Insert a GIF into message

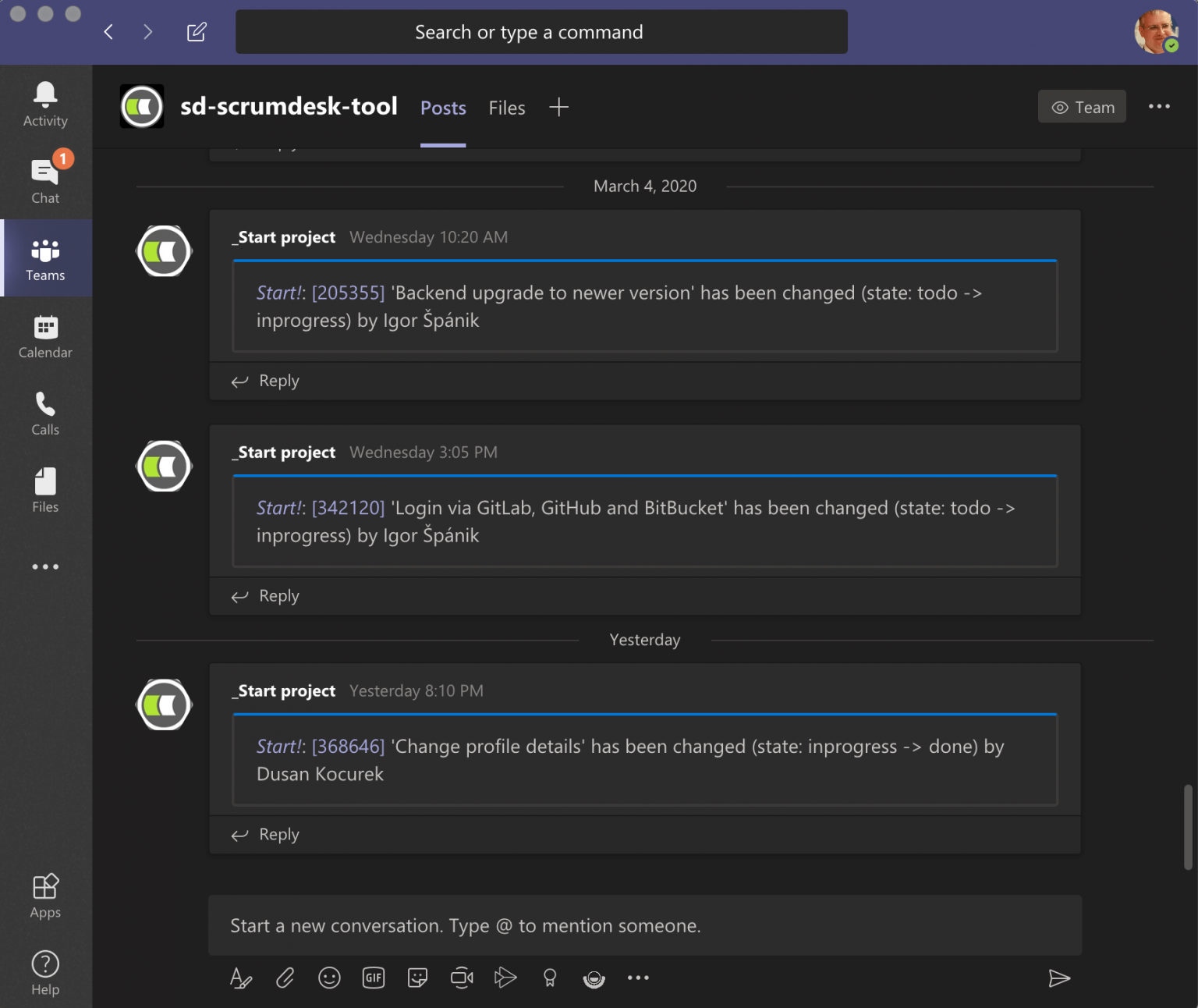[x=374, y=978]
